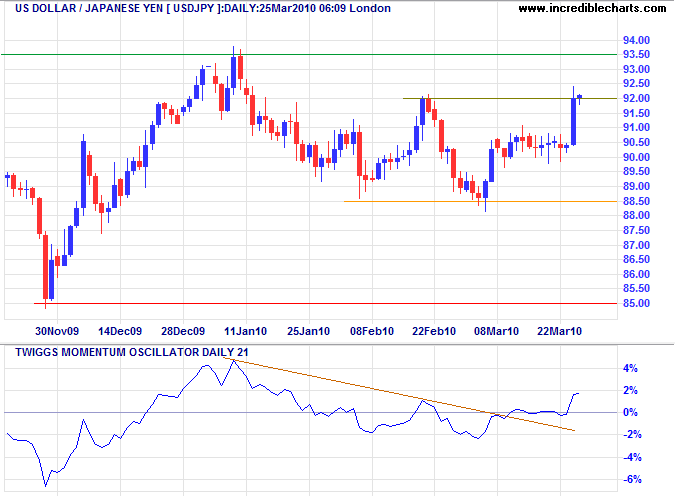Click the 93.50 price axis label

[636, 55]
